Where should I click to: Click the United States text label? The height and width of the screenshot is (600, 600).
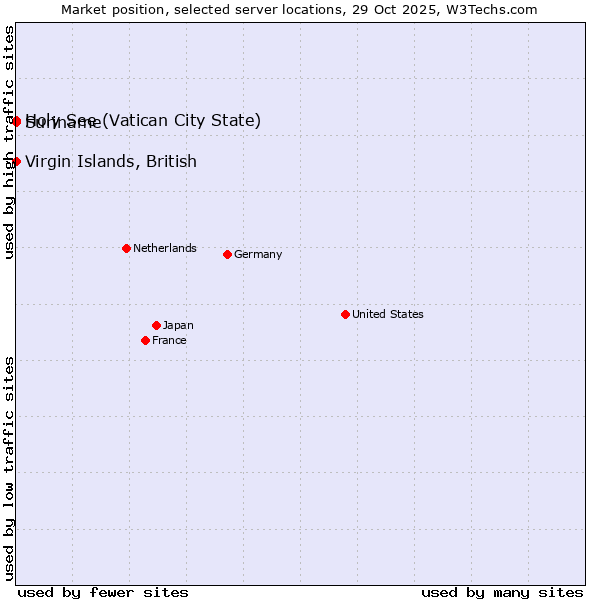(x=387, y=314)
